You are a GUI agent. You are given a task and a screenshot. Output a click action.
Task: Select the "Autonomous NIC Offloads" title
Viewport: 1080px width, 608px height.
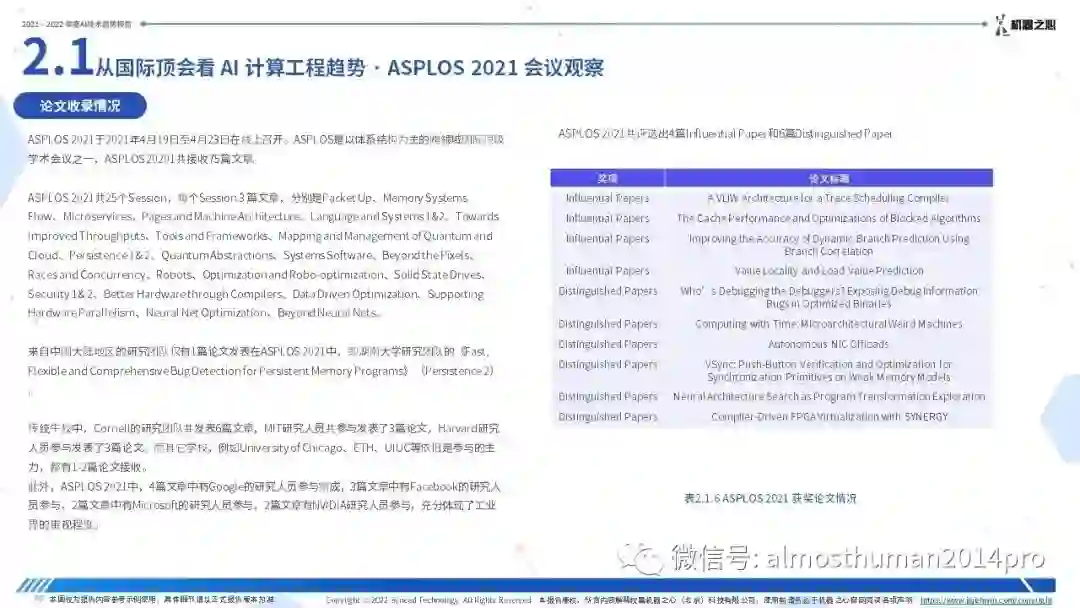[x=829, y=344]
